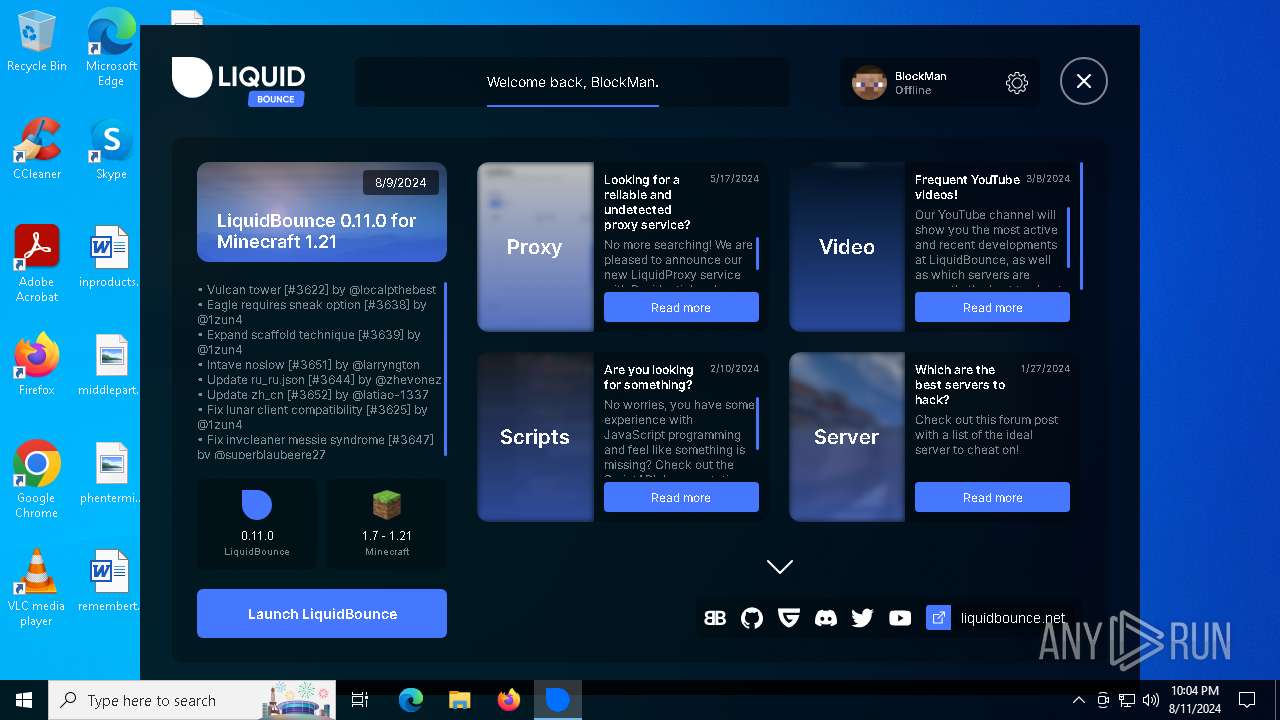1280x720 pixels.
Task: Click 'Which are the best servers to hack?' headline
Action: point(960,385)
